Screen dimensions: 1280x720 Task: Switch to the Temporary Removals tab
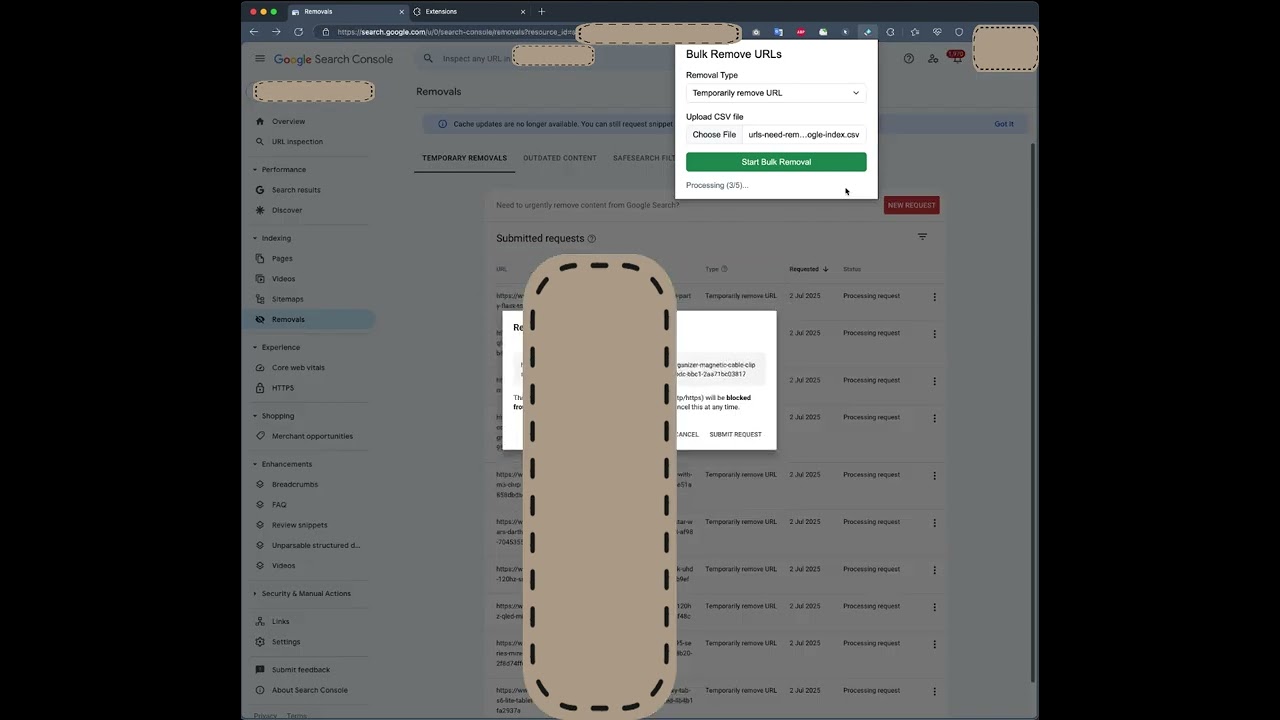[464, 158]
